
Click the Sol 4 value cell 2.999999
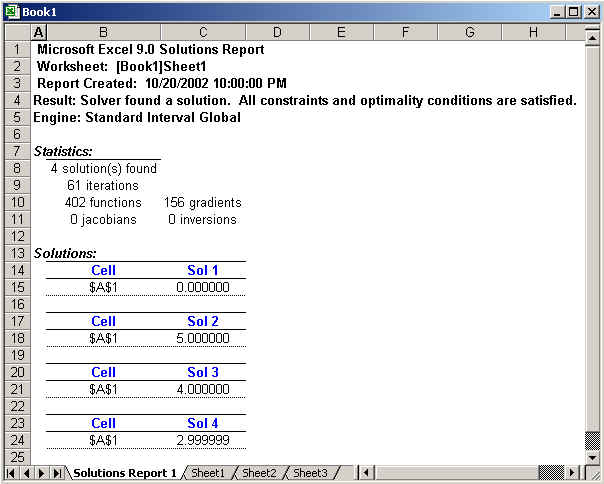203,440
